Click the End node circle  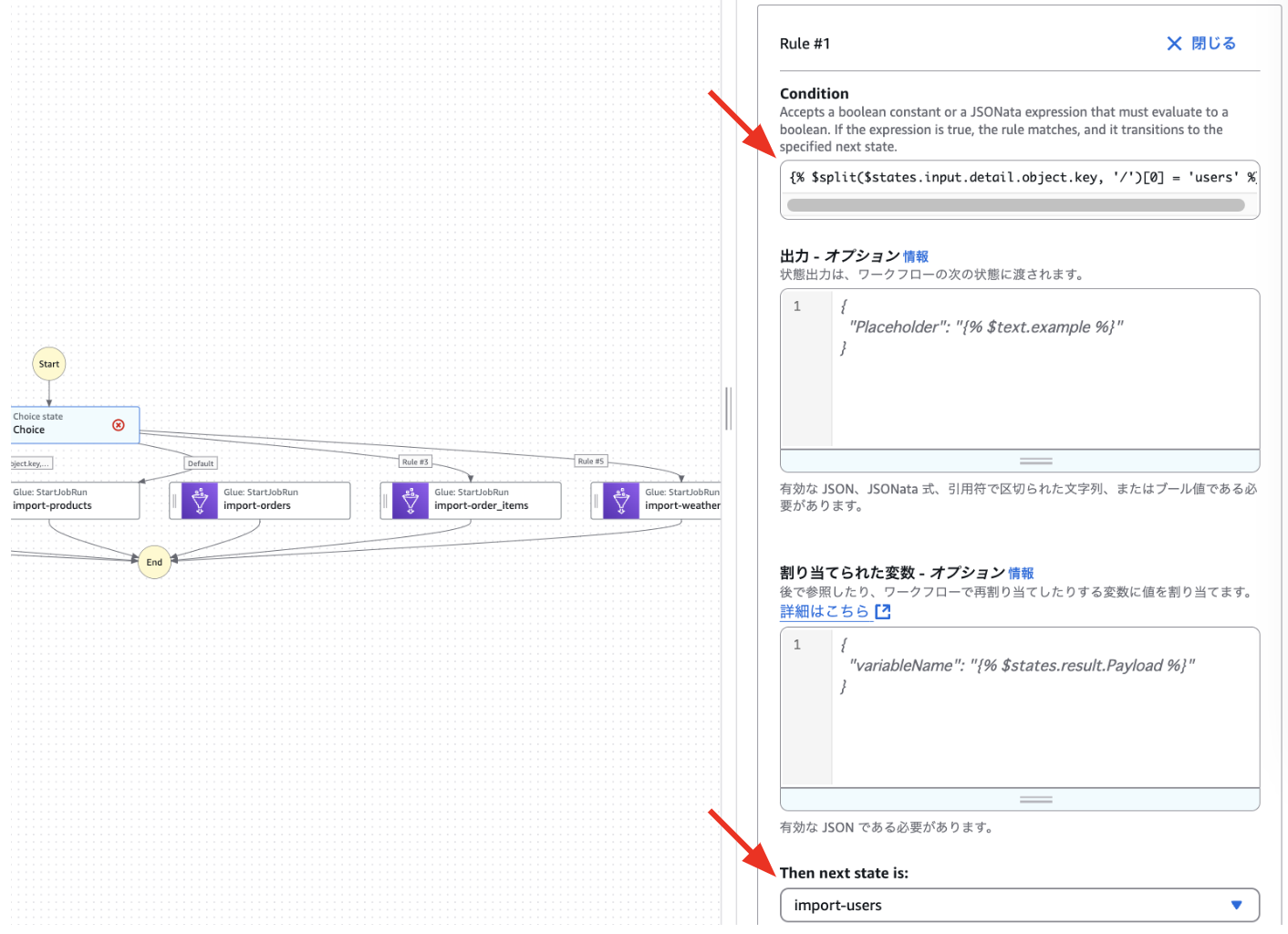[x=154, y=562]
